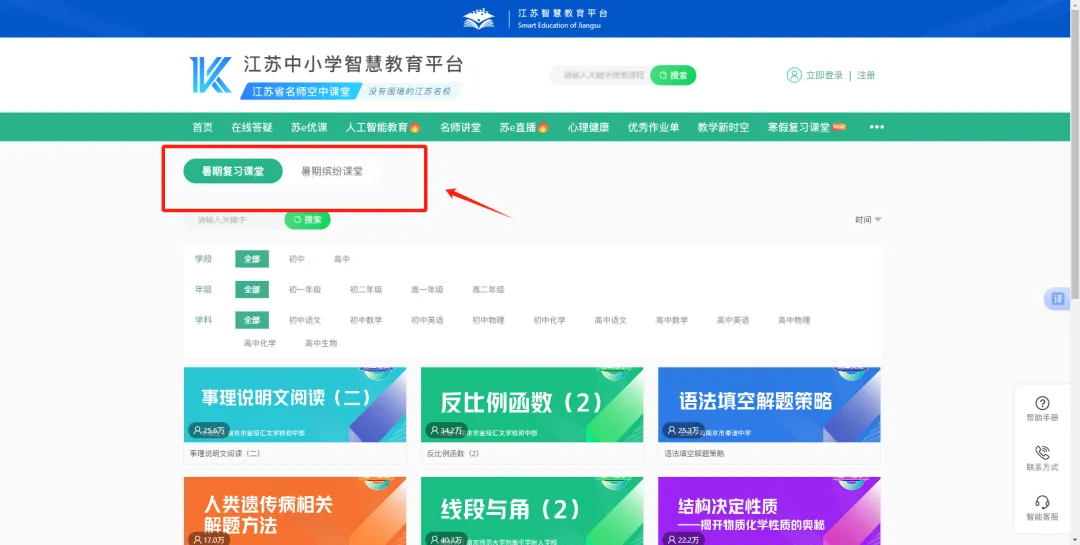Open the 帮助手册 help icon
The width and height of the screenshot is (1080, 545).
pos(1042,403)
